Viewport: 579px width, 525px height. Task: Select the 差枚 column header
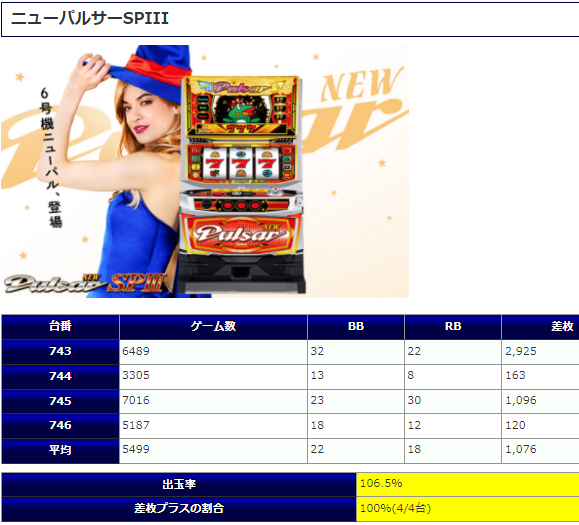point(540,327)
